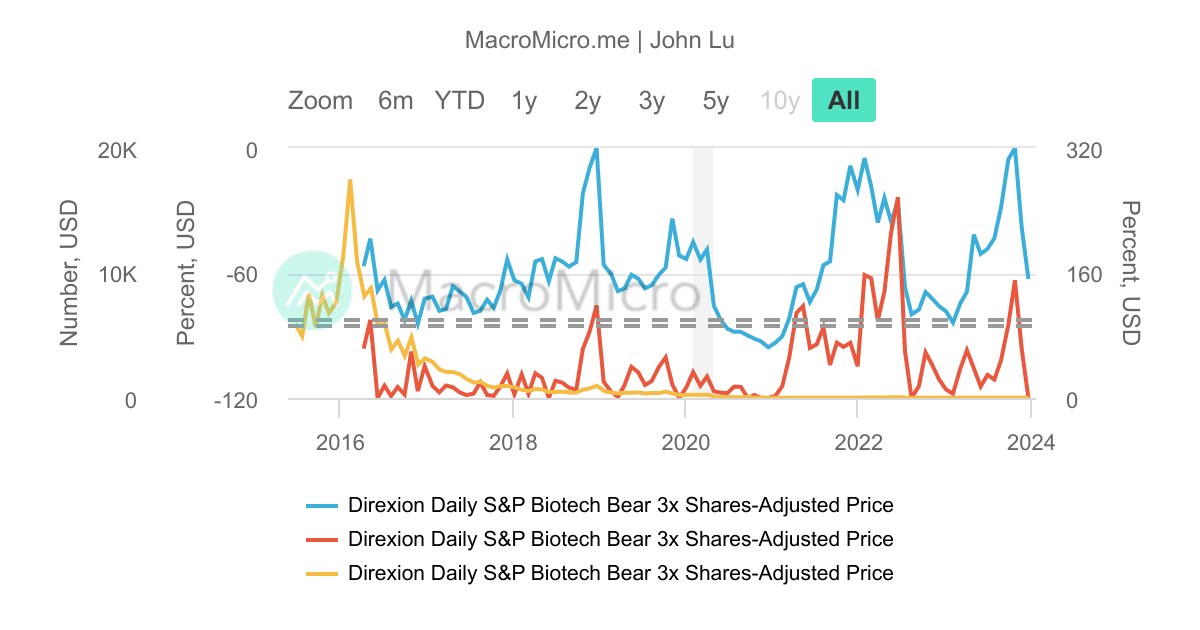The image size is (1200, 630).
Task: Click the blue legend line marker
Action: click(x=322, y=505)
